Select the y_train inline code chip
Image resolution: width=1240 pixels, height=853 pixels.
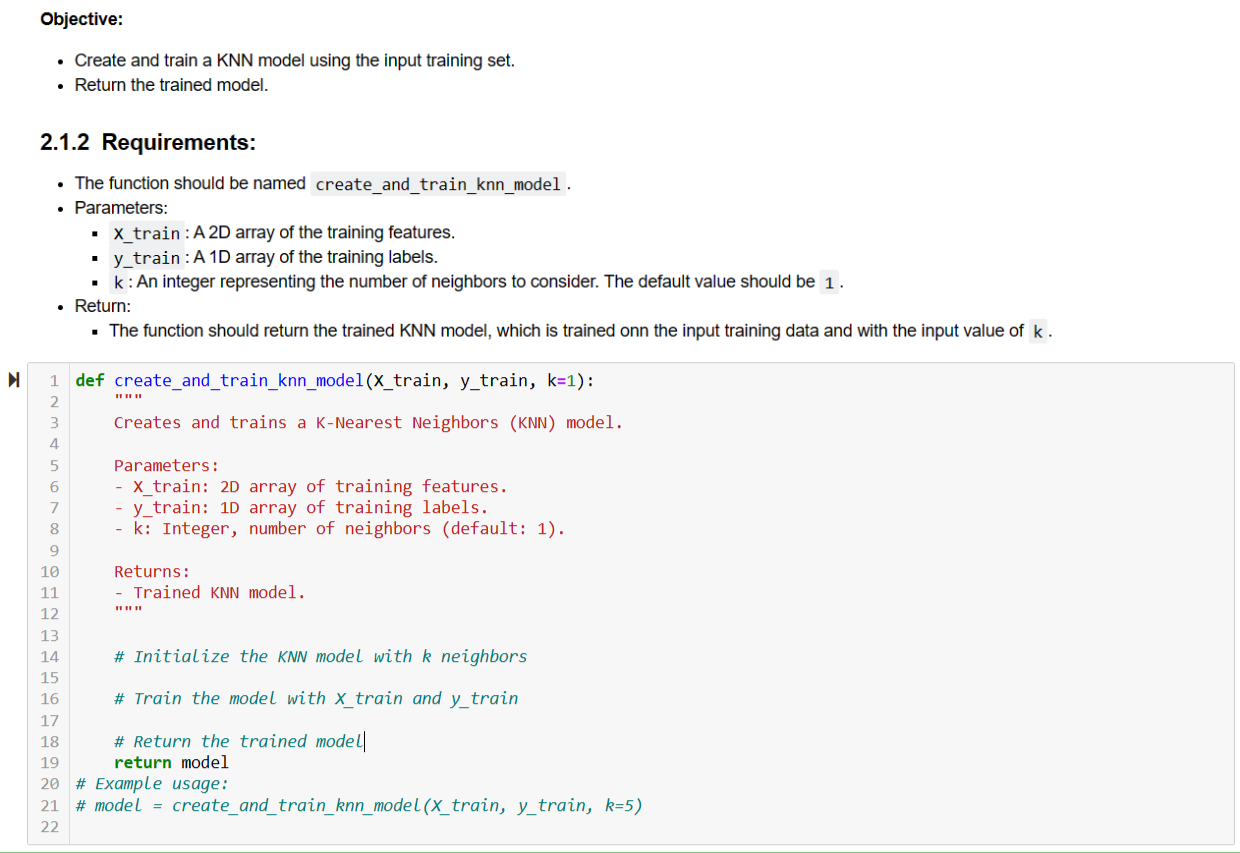pyautogui.click(x=146, y=257)
